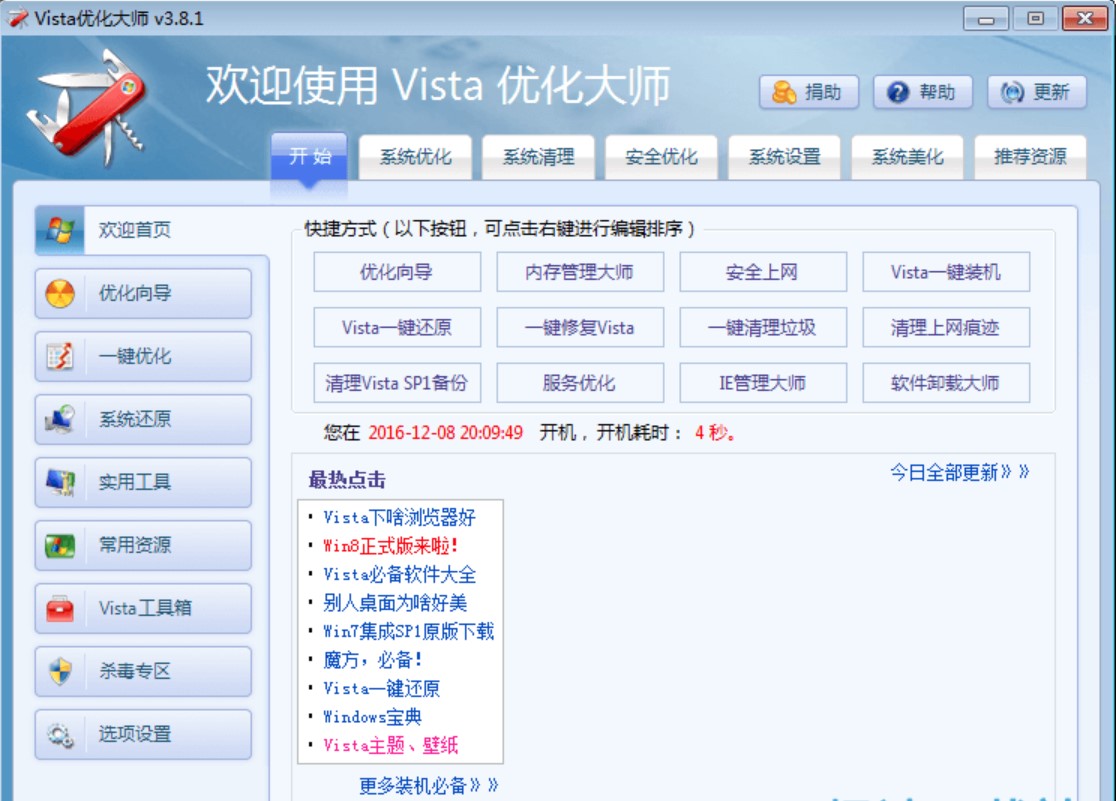Open the 推荐资源 tab
Image resolution: width=1116 pixels, height=801 pixels.
[1030, 157]
